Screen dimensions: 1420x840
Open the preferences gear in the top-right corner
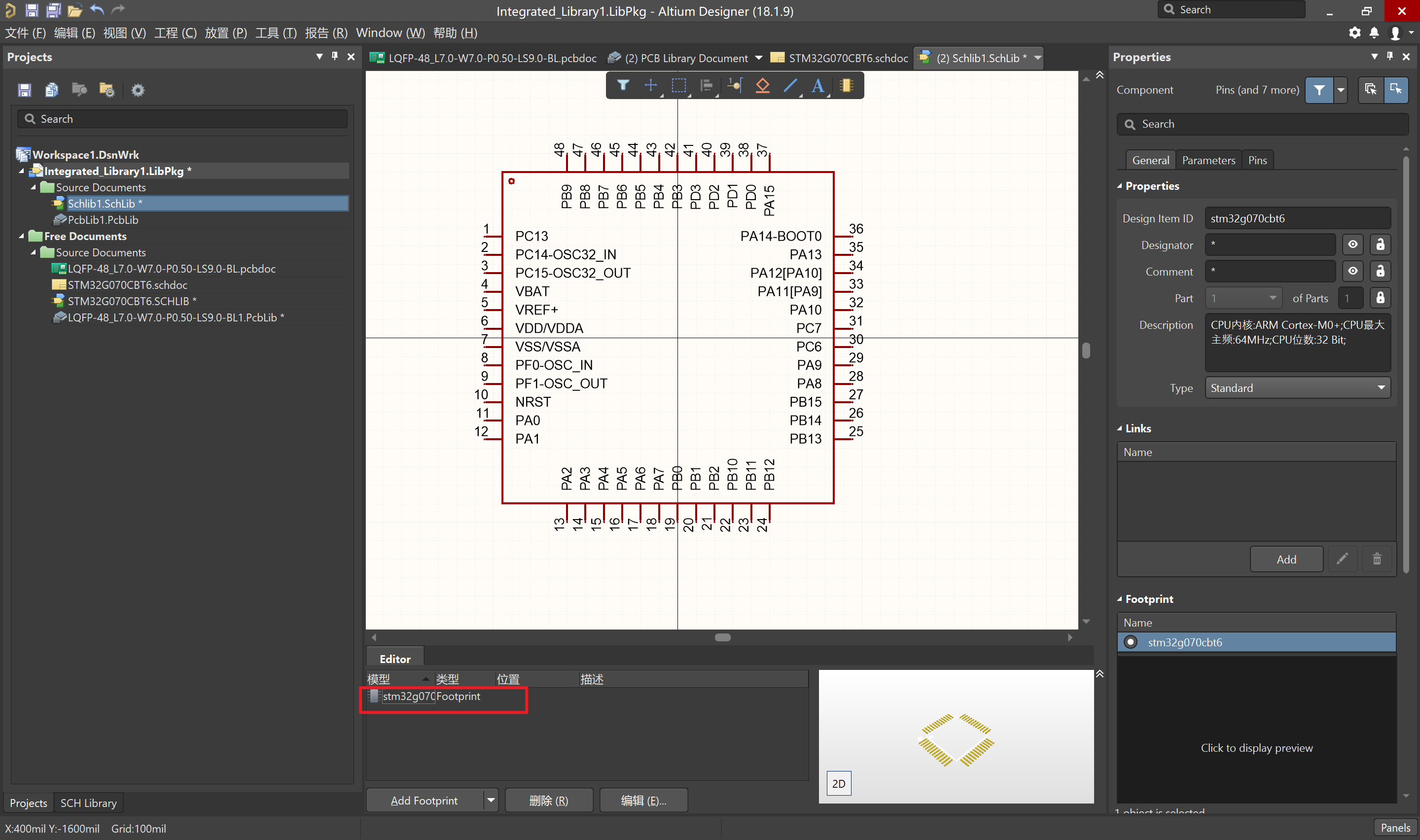(x=1354, y=33)
